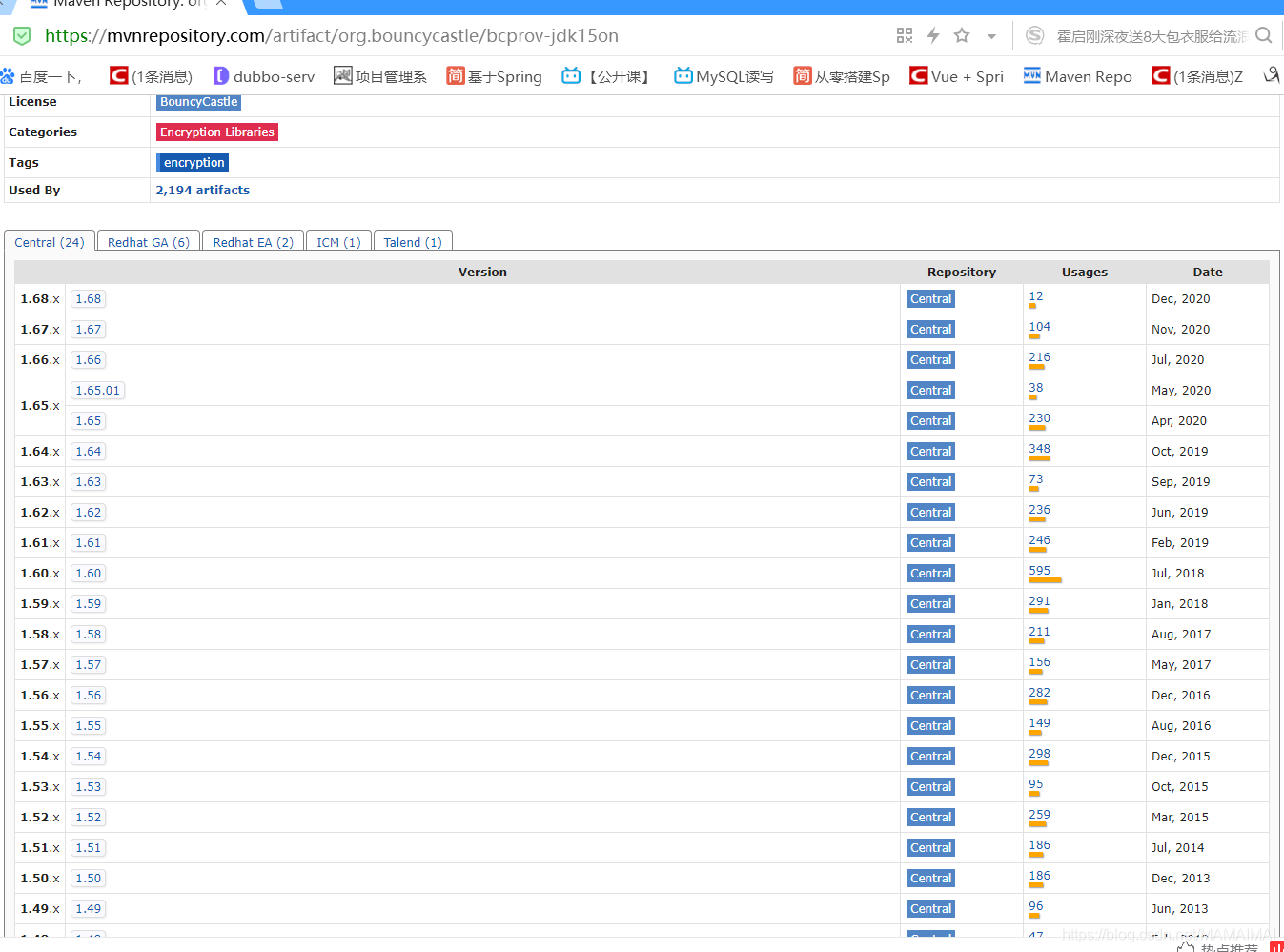Open version 1.59
Screen dimensions: 1284x952
click(x=89, y=604)
